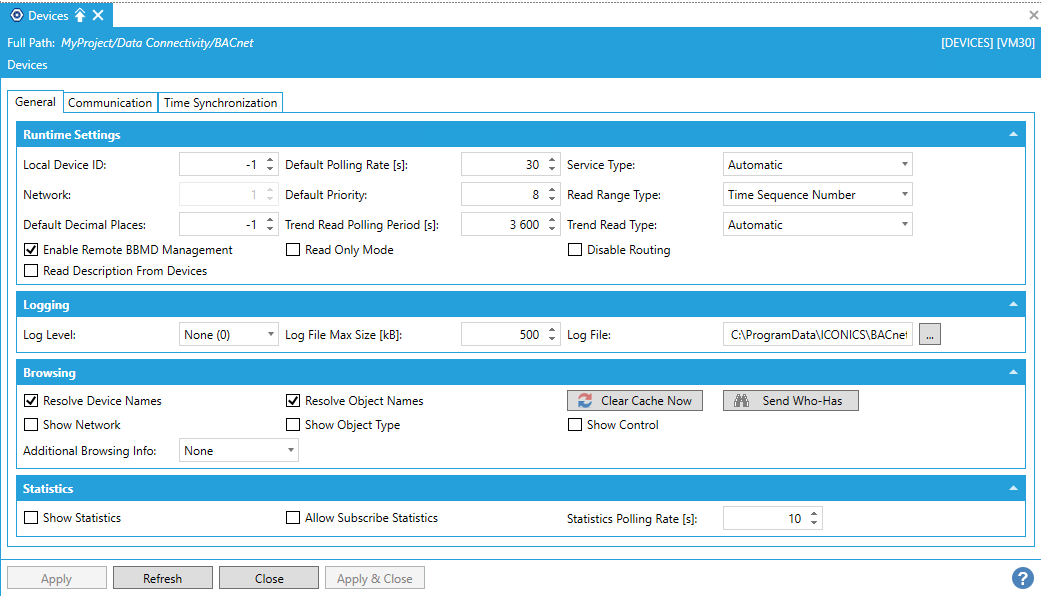Click the blue help question mark icon

(x=1022, y=578)
